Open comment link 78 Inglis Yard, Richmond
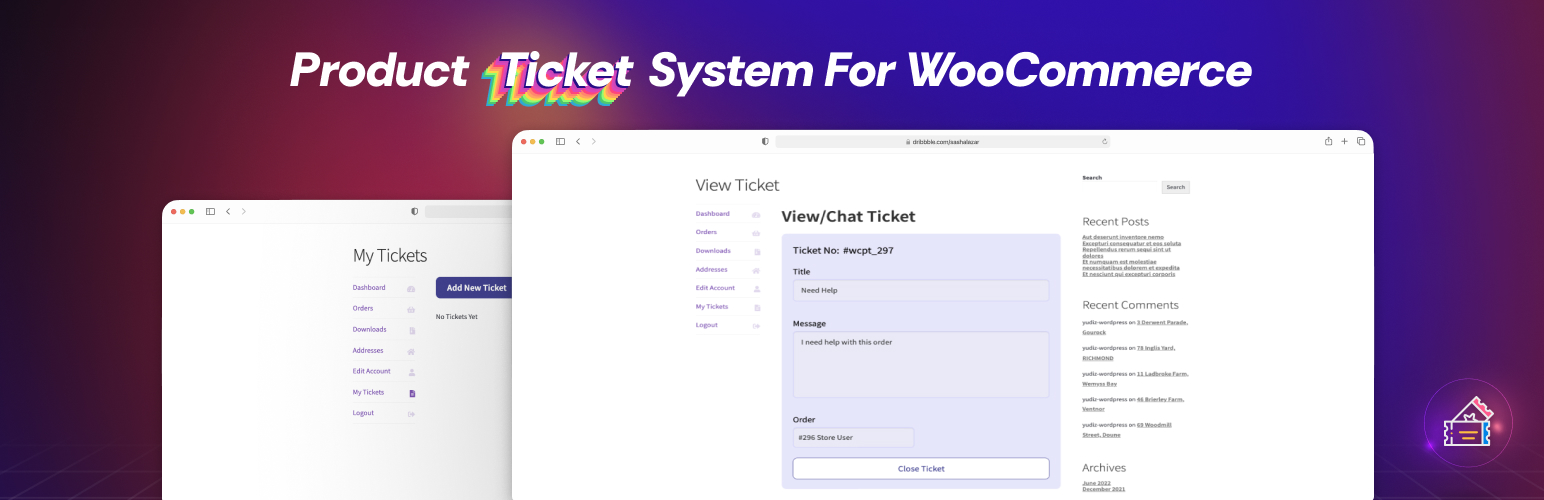The image size is (1544, 500). [1129, 352]
